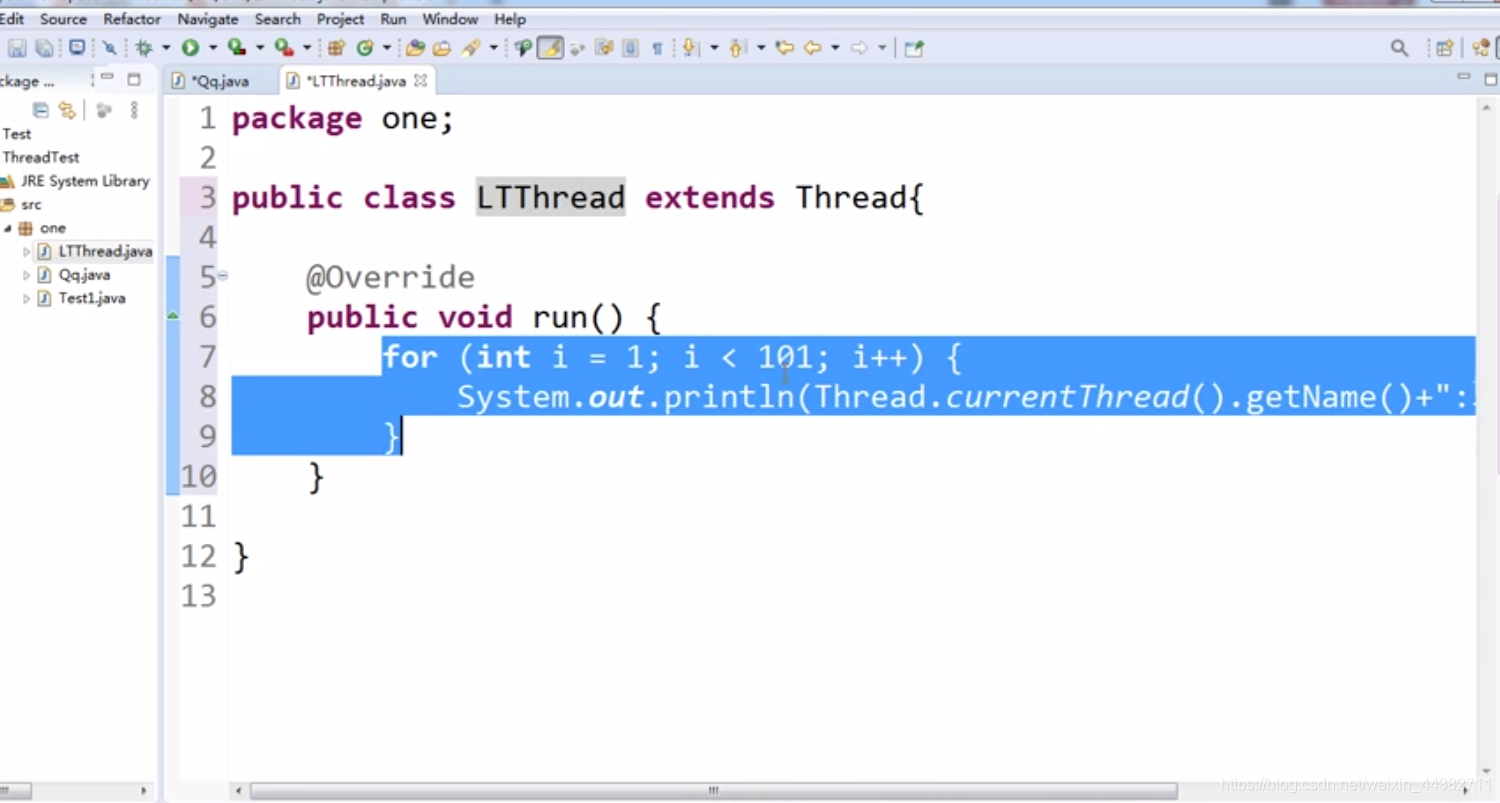Click the Next Annotation arrow icon

coord(690,48)
